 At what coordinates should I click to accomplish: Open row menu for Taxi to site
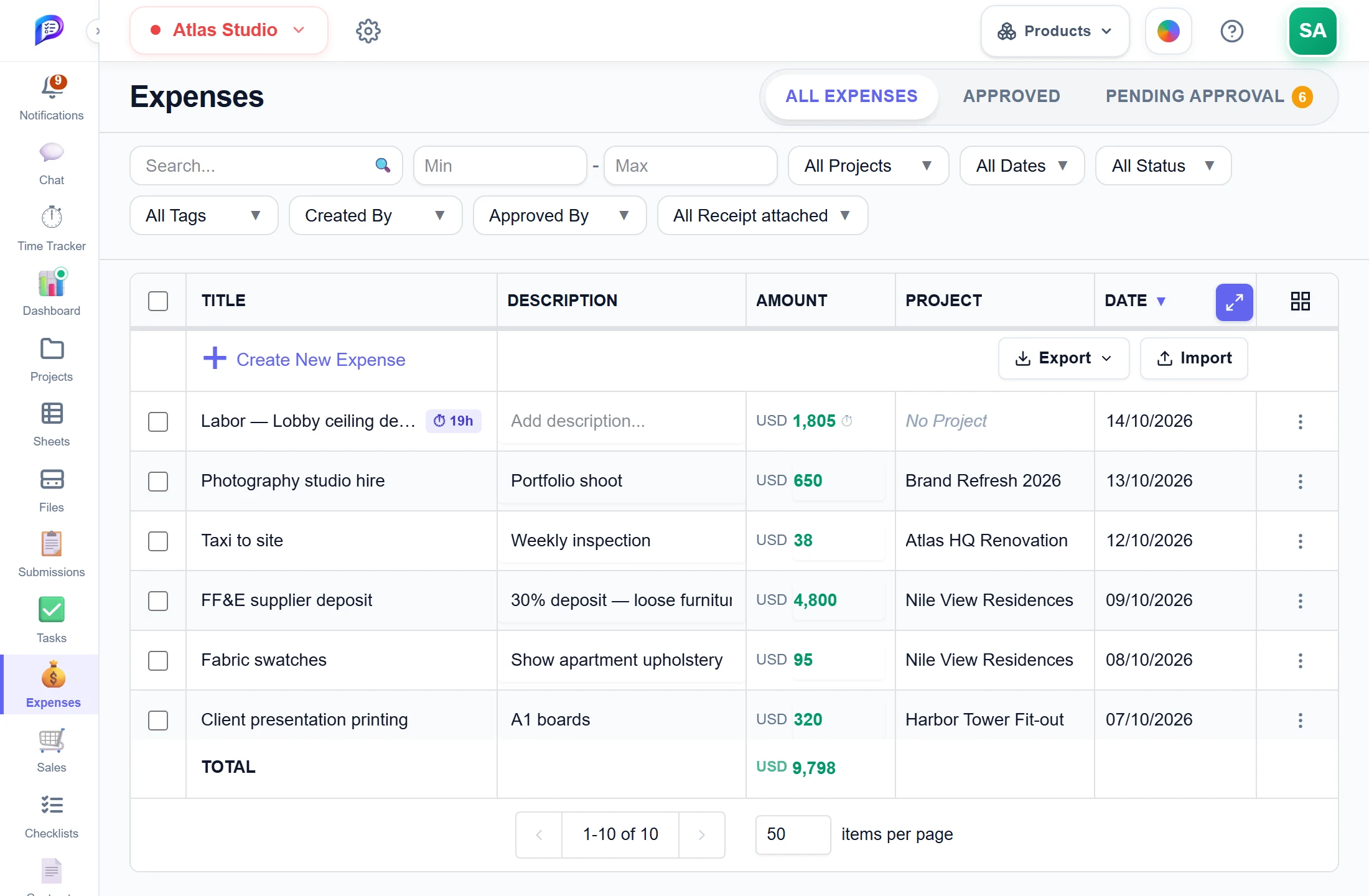pyautogui.click(x=1300, y=541)
